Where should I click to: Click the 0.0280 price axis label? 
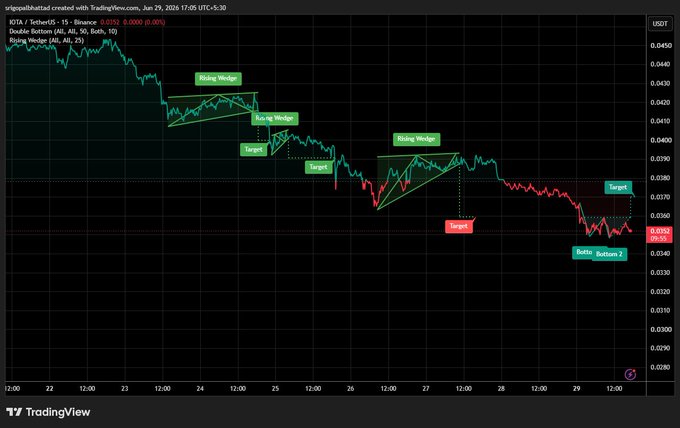[660, 367]
